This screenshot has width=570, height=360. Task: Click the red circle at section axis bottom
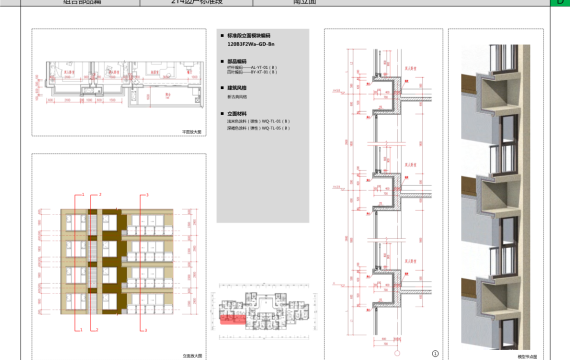[x=397, y=353]
